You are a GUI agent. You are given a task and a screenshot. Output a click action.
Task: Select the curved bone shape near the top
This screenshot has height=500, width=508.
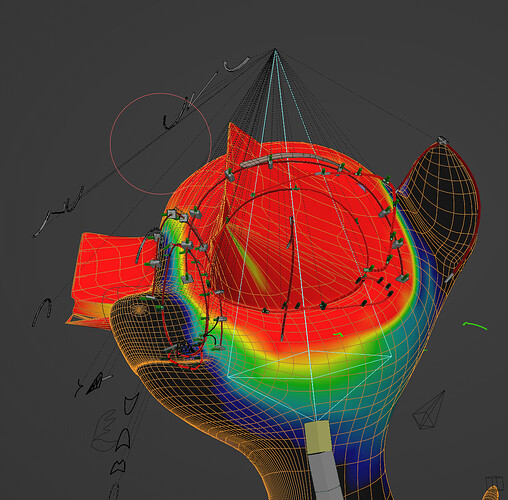[237, 64]
